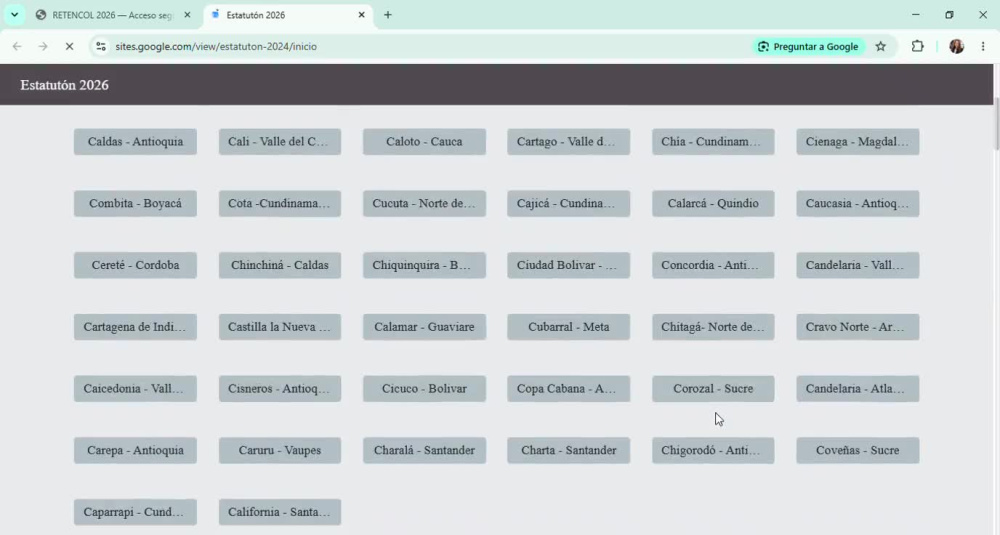Choose Charalá - Santander
The height and width of the screenshot is (535, 1000).
(424, 450)
